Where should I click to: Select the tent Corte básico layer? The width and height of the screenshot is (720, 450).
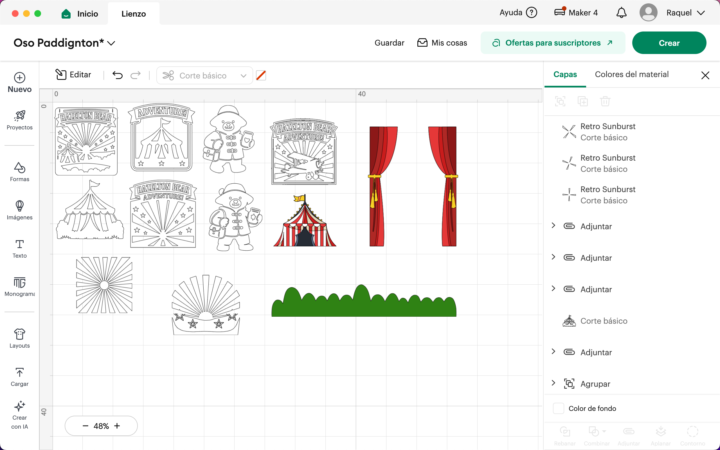click(632, 321)
